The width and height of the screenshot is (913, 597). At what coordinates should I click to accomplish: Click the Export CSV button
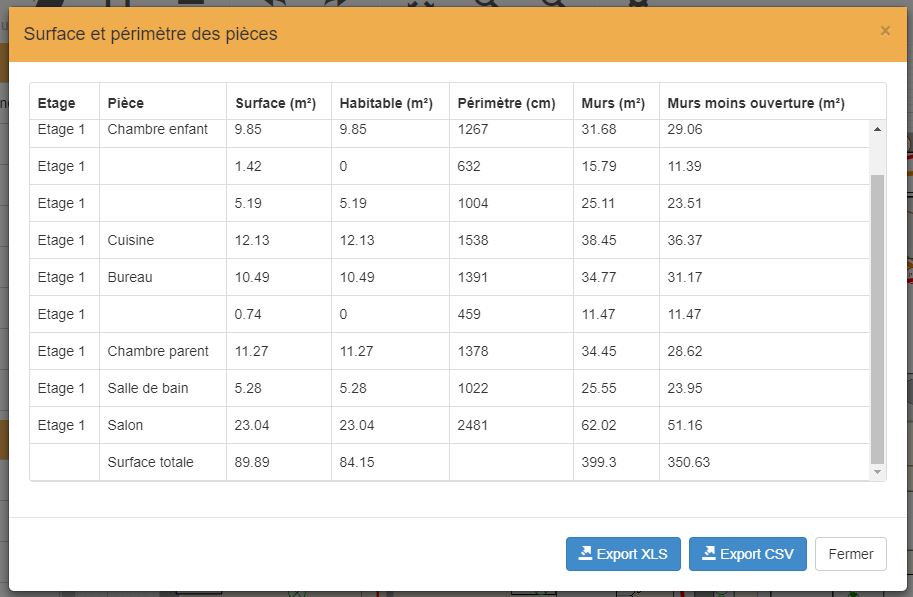[x=747, y=554]
